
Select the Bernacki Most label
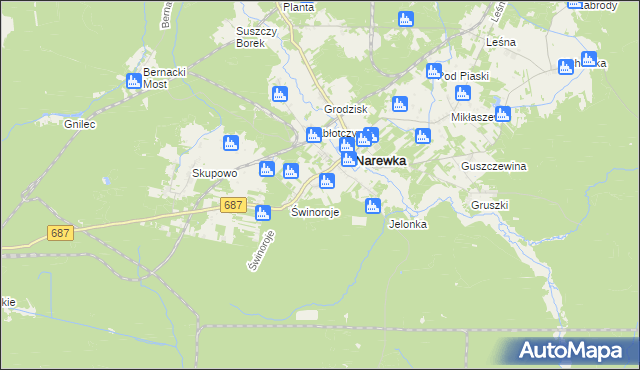tap(164, 78)
